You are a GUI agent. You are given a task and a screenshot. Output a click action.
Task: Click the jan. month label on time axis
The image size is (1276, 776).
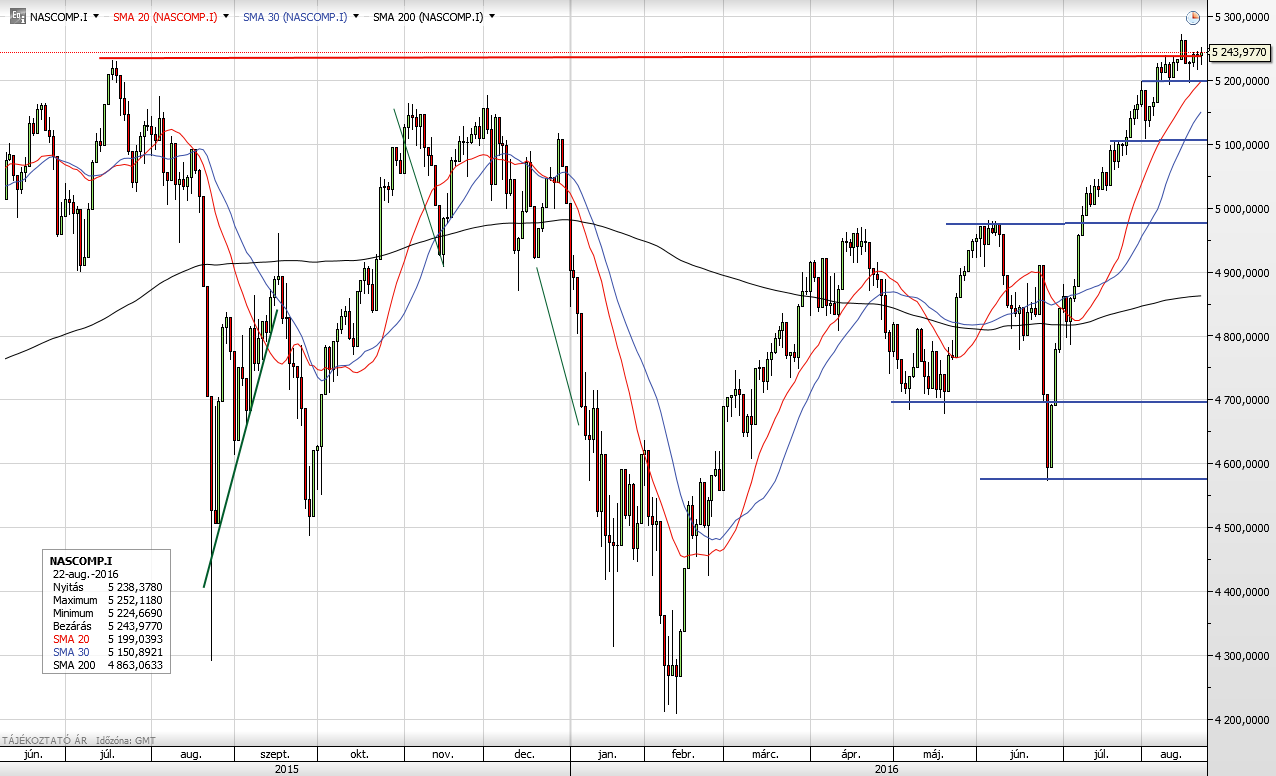607,754
